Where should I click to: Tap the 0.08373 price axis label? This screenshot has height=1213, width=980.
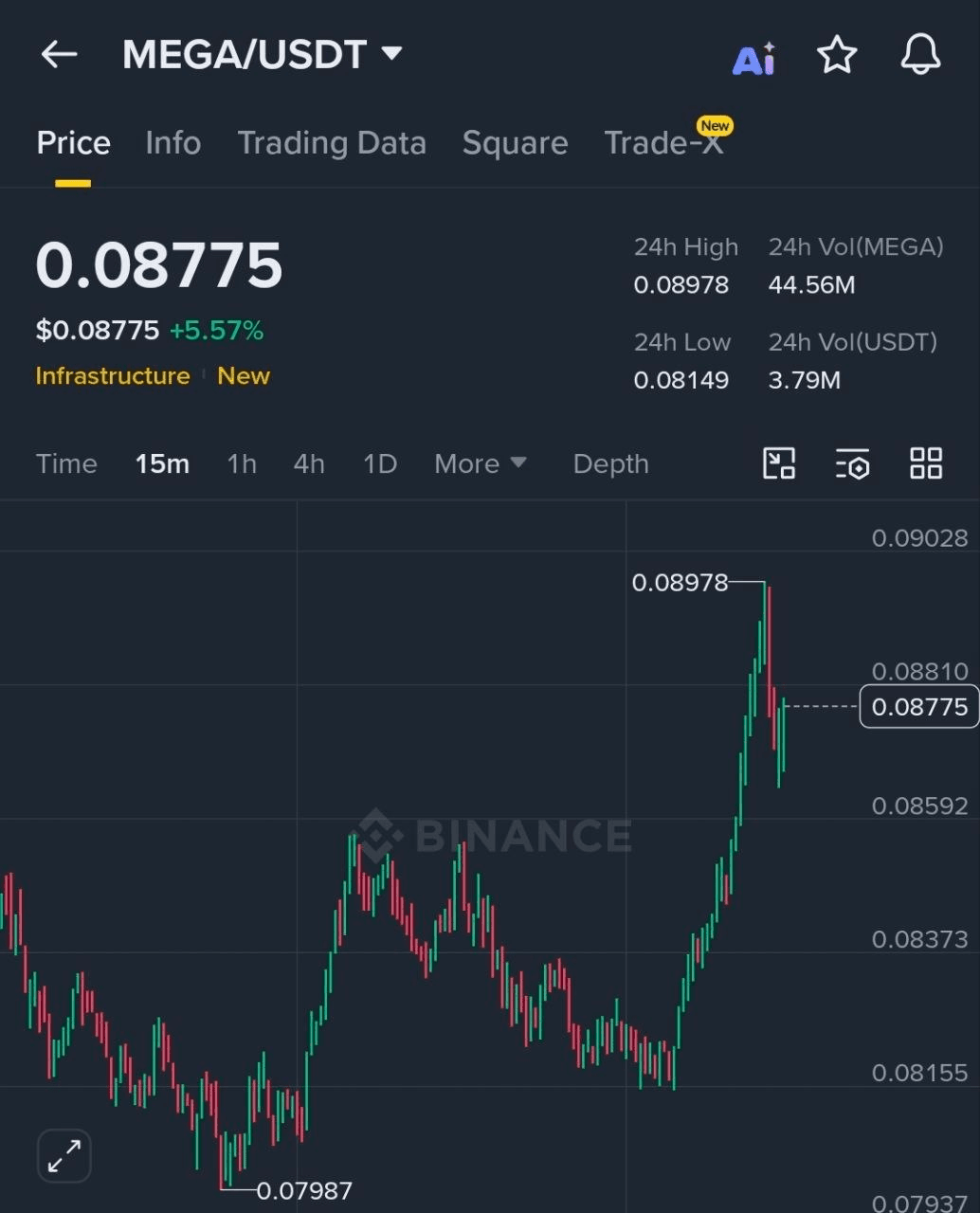pos(920,939)
